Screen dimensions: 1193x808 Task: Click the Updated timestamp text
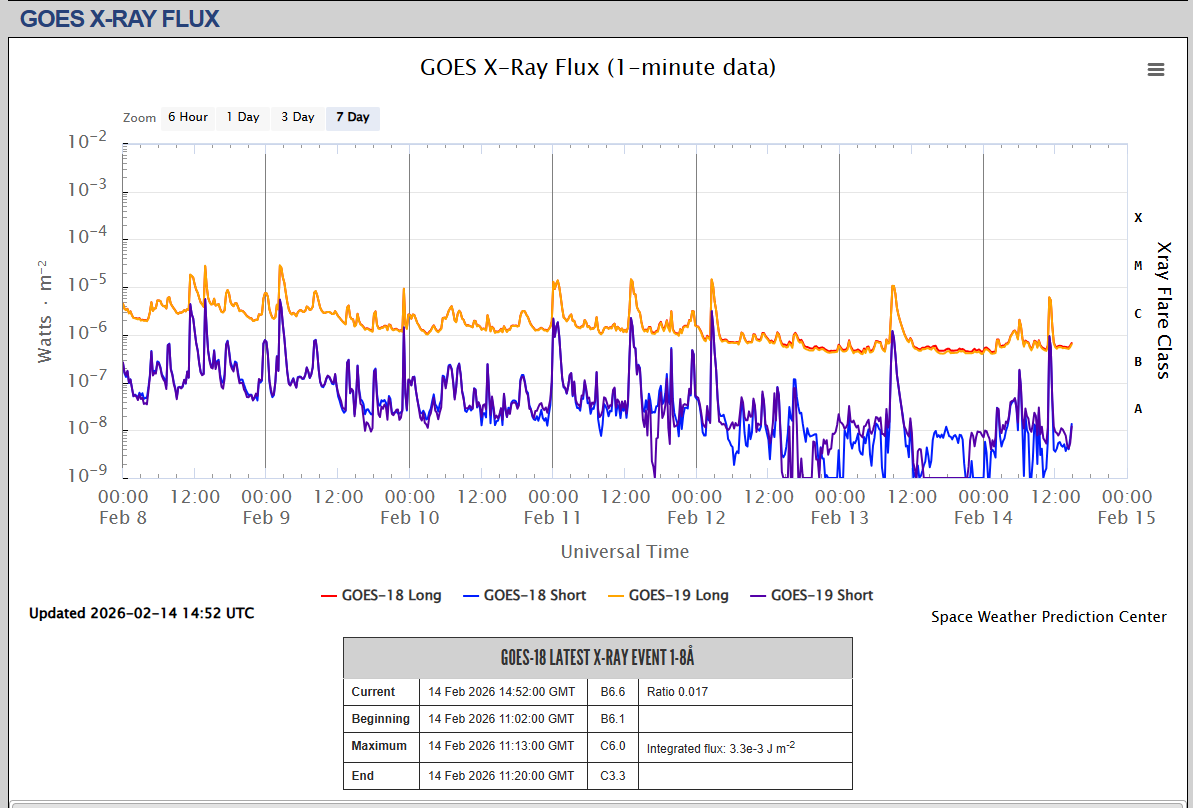141,613
